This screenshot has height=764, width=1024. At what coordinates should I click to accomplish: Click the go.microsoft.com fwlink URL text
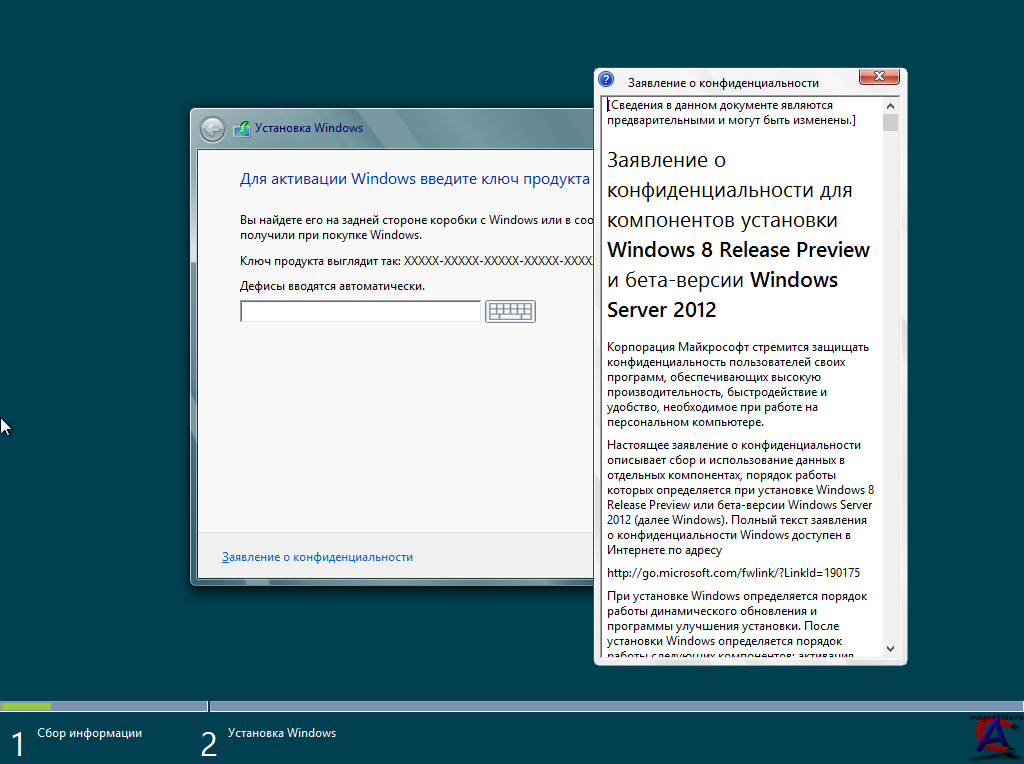tap(733, 573)
